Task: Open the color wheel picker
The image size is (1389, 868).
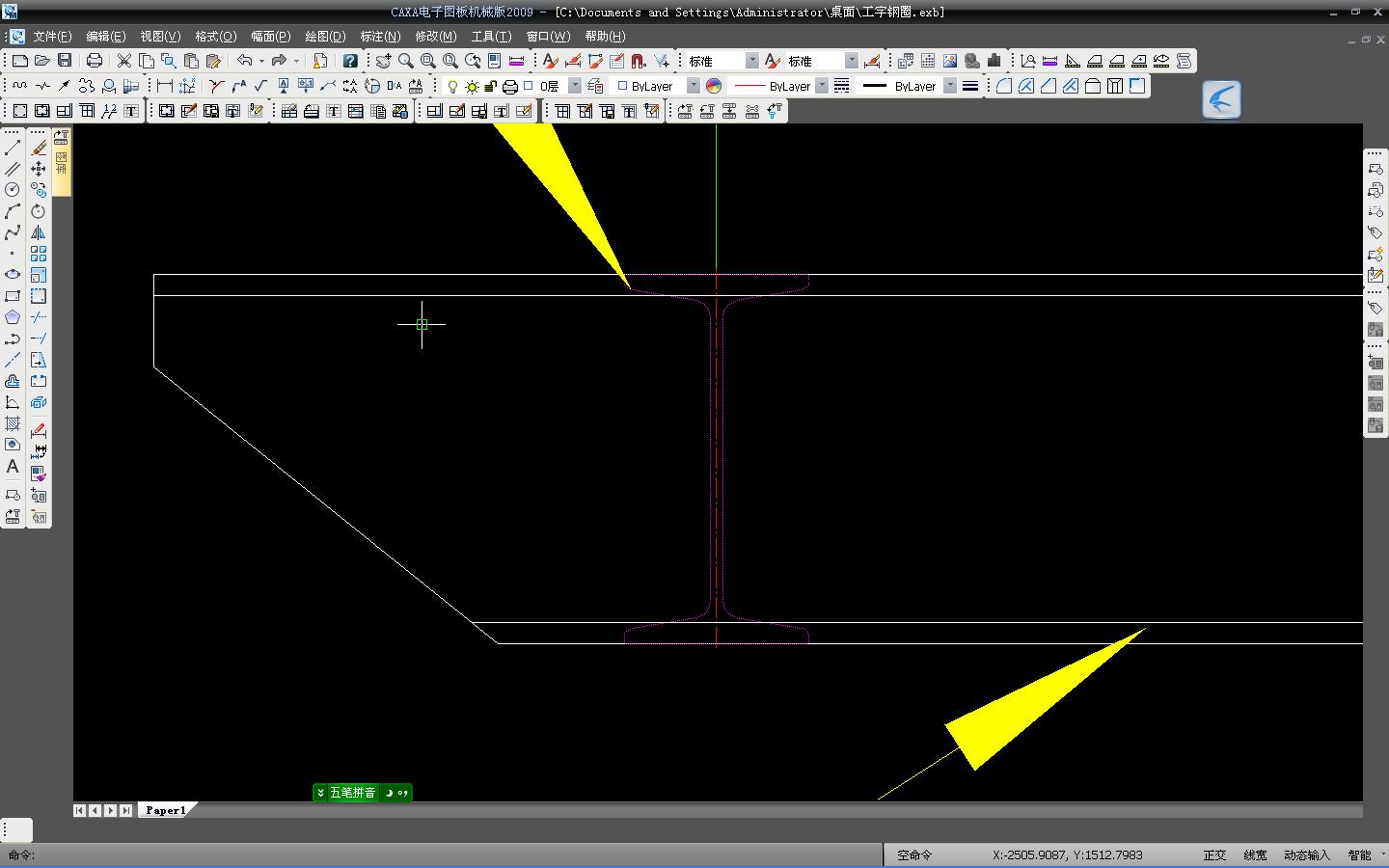Action: click(x=714, y=86)
